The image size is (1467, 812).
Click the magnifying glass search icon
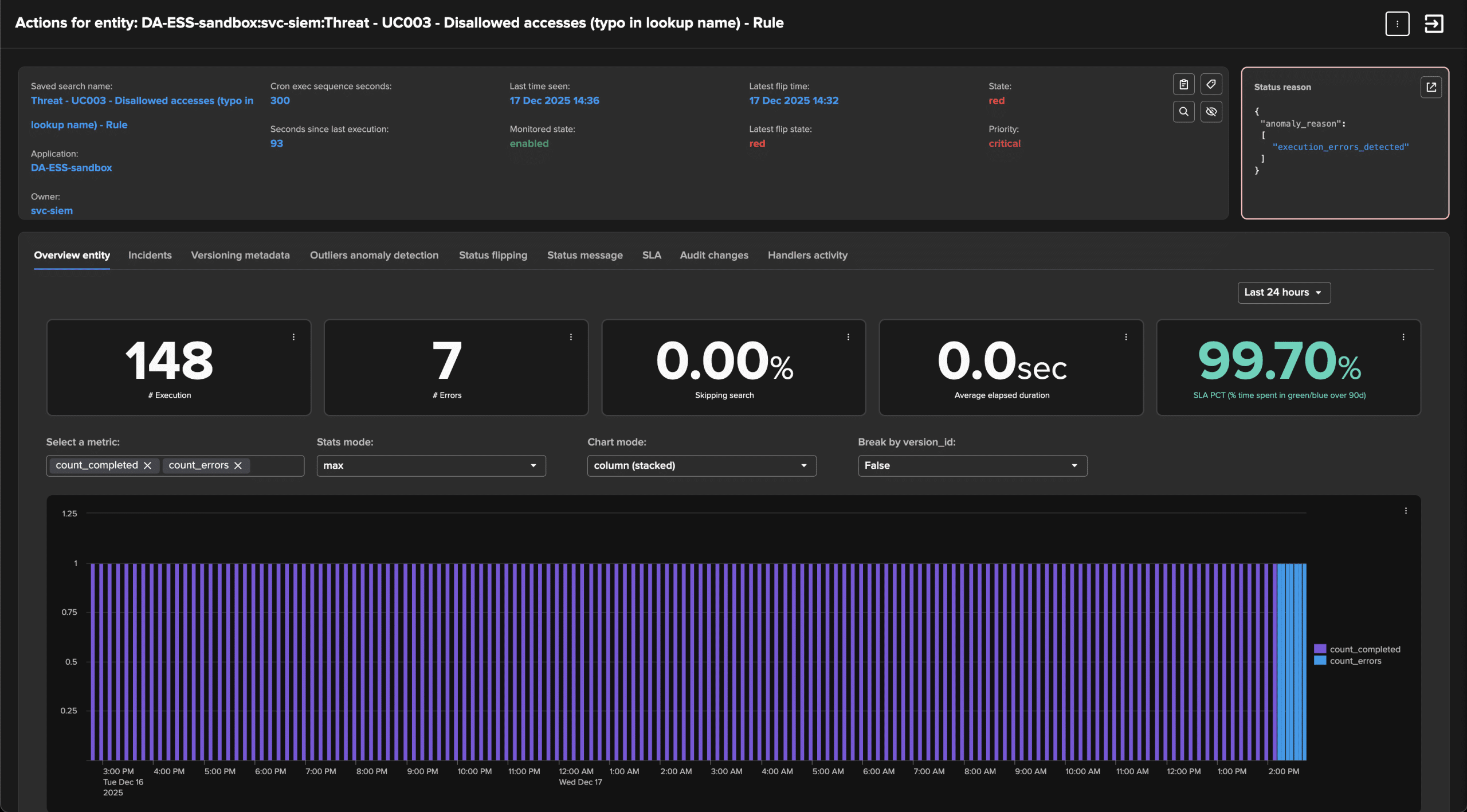(x=1183, y=112)
